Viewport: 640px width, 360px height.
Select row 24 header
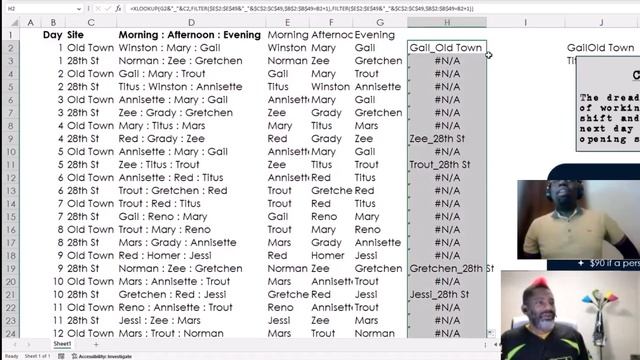pyautogui.click(x=11, y=333)
